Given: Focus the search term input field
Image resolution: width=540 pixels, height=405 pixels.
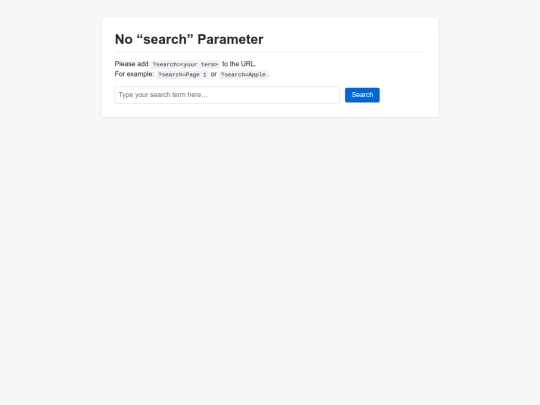Looking at the screenshot, I should (x=227, y=95).
